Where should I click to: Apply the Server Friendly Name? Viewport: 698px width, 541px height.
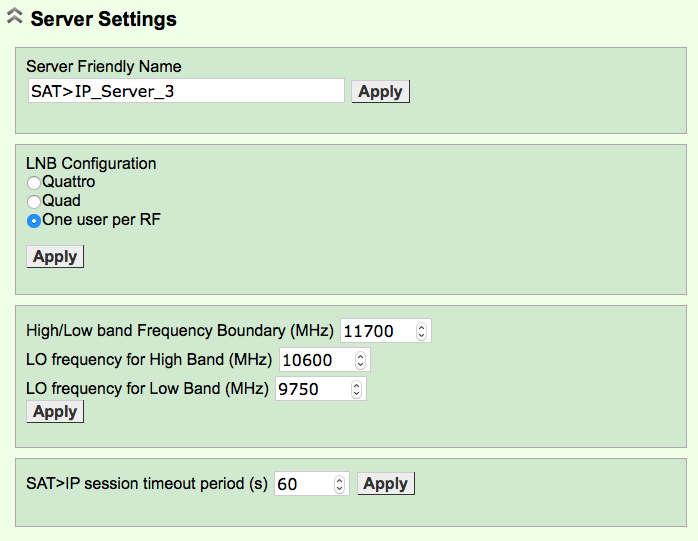[x=380, y=91]
